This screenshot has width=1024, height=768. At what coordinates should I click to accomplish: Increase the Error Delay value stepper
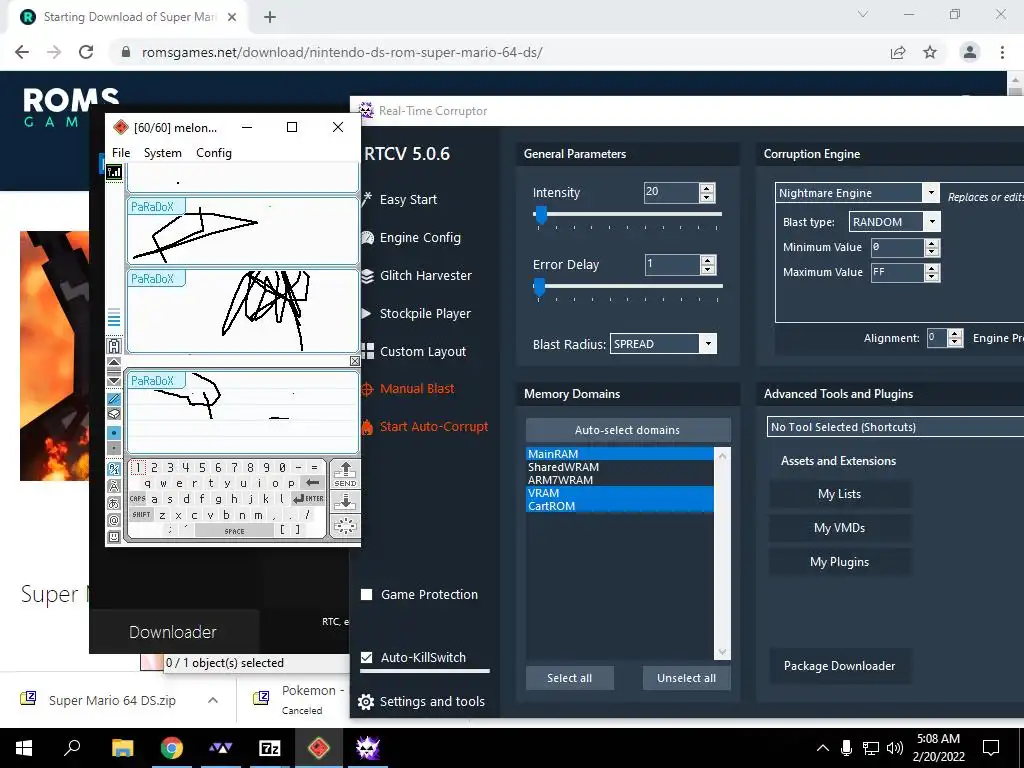[x=707, y=260]
